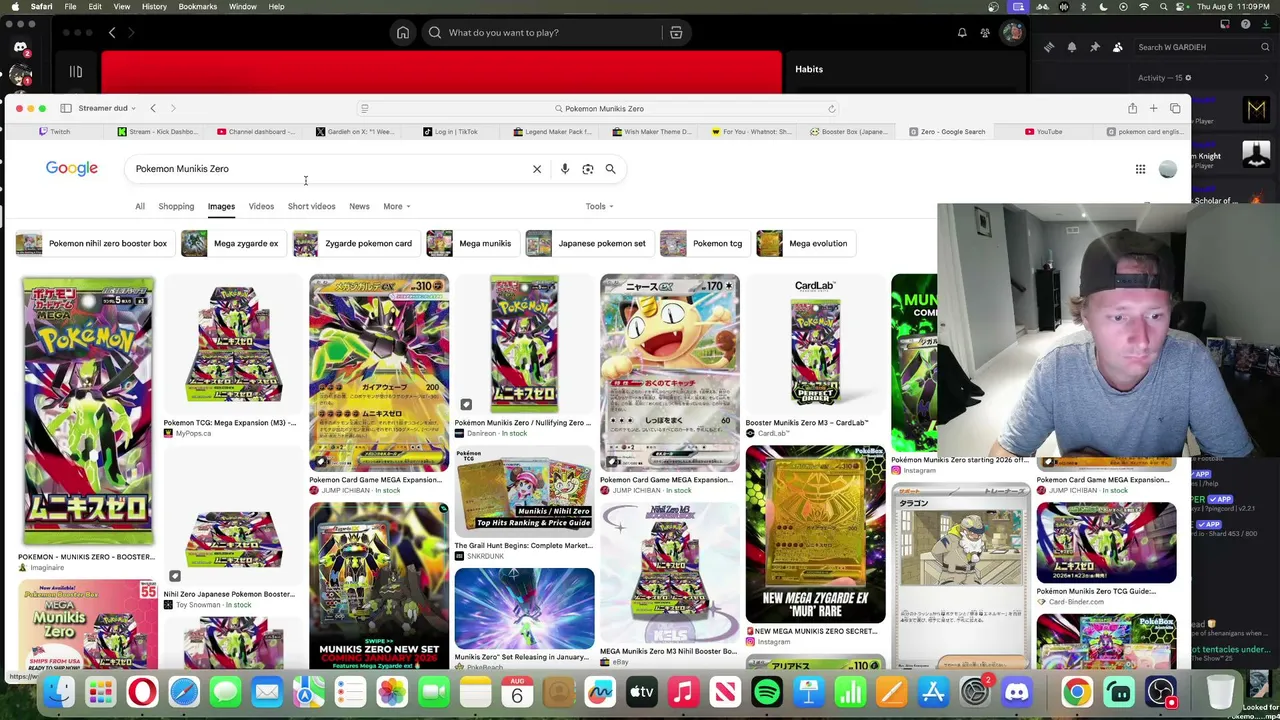Screen dimensions: 1280x720
Task: Open Control Center in the menu bar
Action: [x=1180, y=7]
